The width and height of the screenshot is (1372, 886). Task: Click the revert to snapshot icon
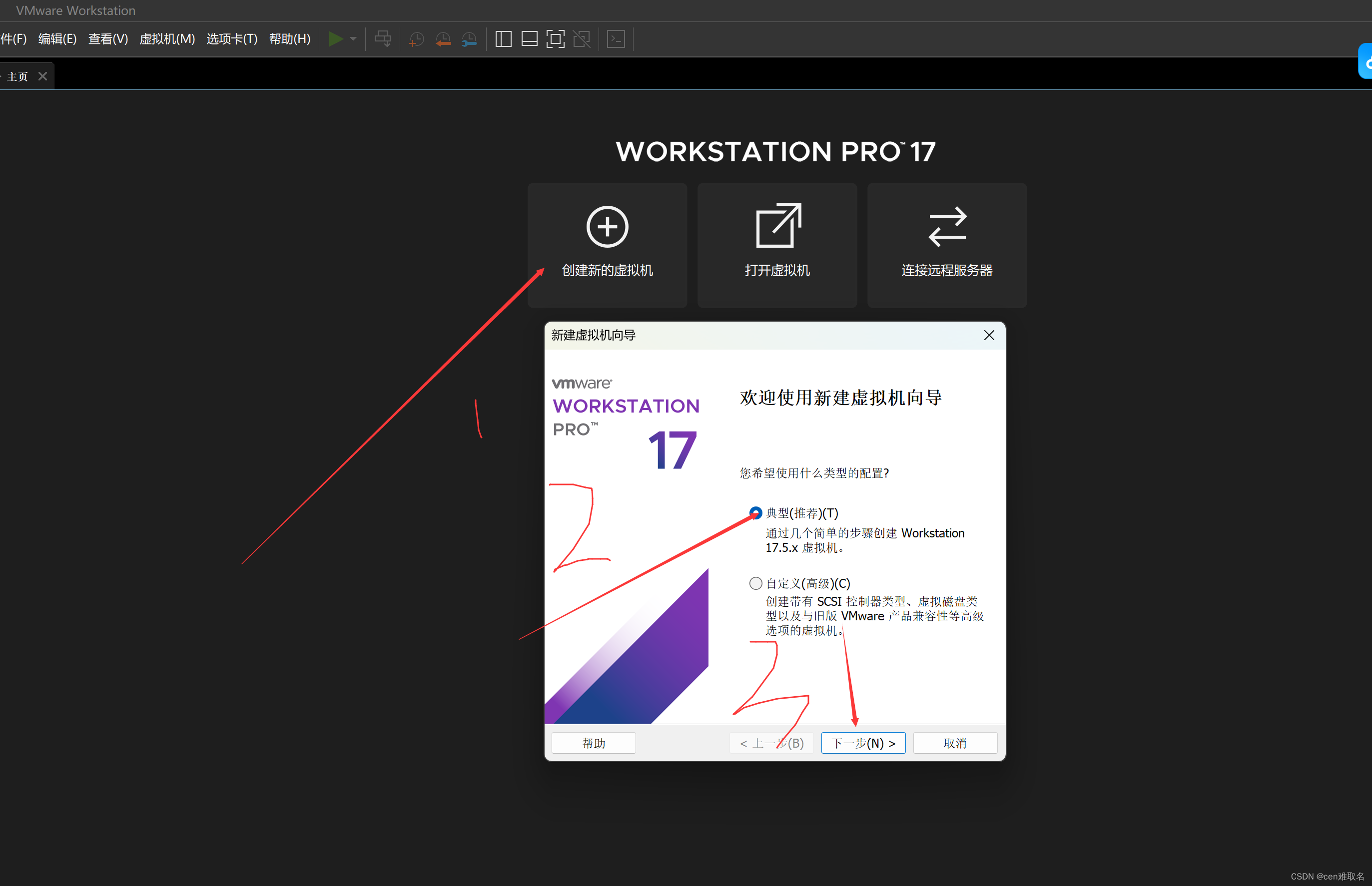point(443,39)
